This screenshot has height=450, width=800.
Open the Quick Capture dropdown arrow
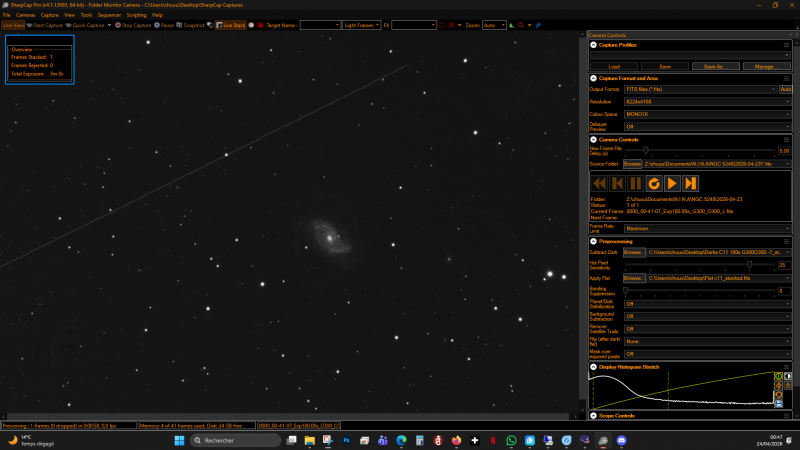pos(109,25)
